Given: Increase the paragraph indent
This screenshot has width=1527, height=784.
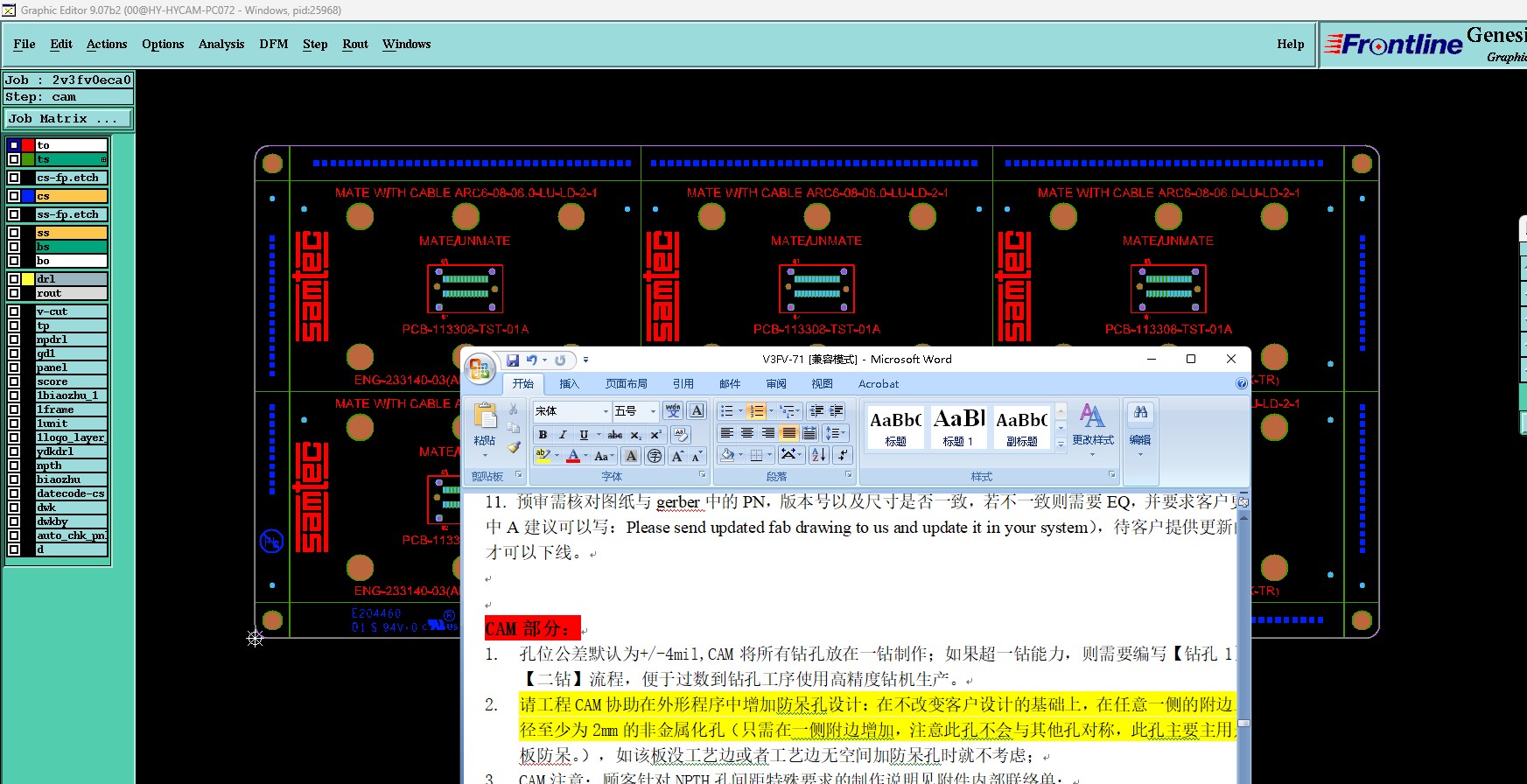Looking at the screenshot, I should pos(837,410).
